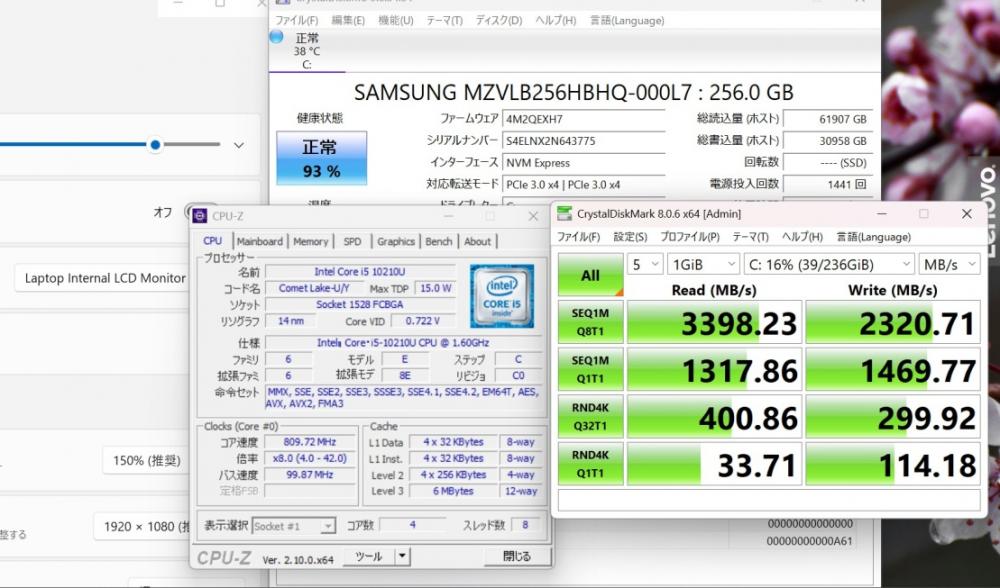Open the 1GiB test size dropdown
This screenshot has width=1000, height=588.
tap(703, 264)
